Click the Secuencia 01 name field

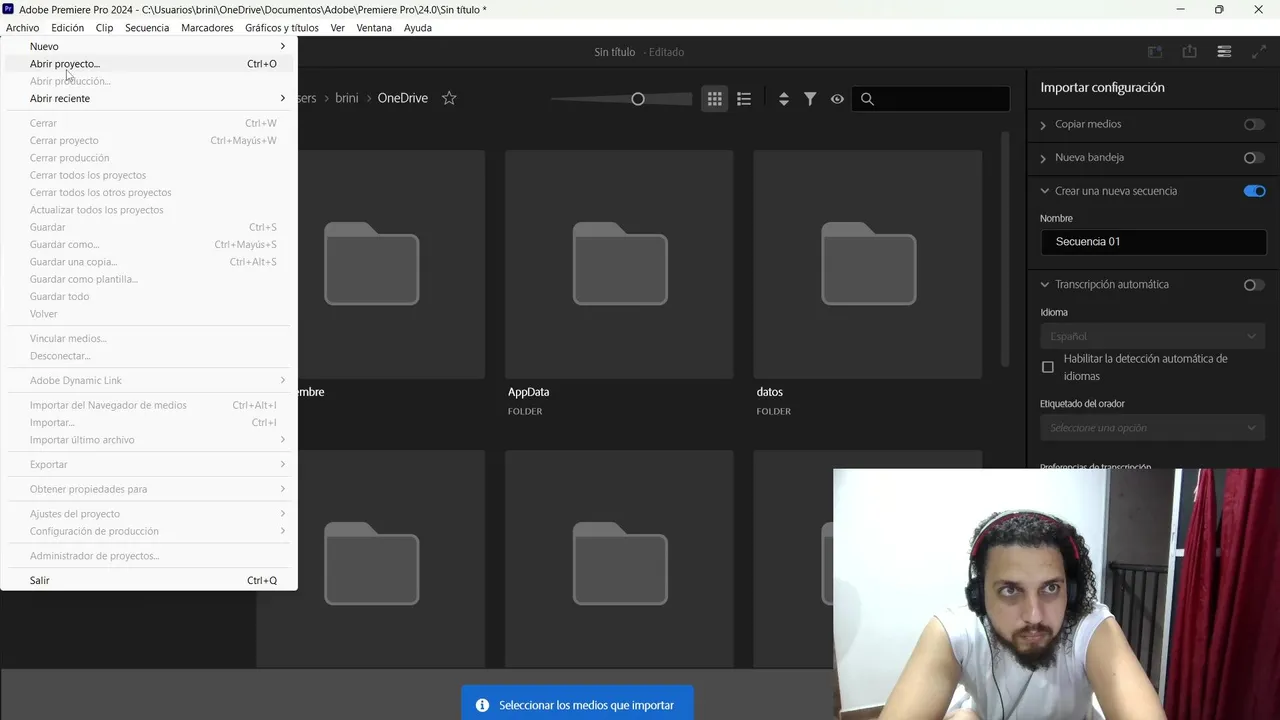1153,242
